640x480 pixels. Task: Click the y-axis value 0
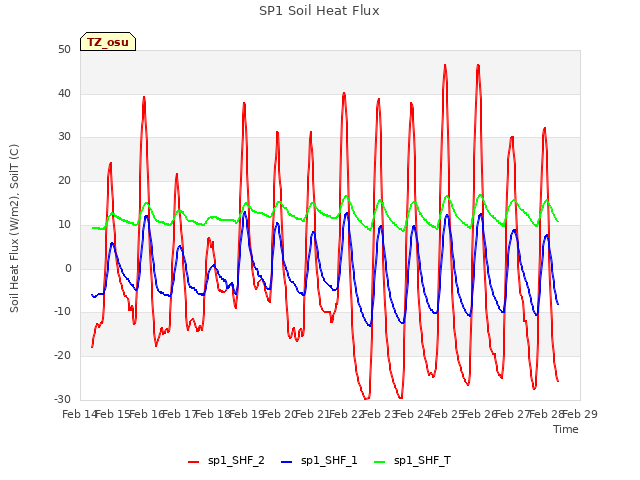[x=68, y=268]
